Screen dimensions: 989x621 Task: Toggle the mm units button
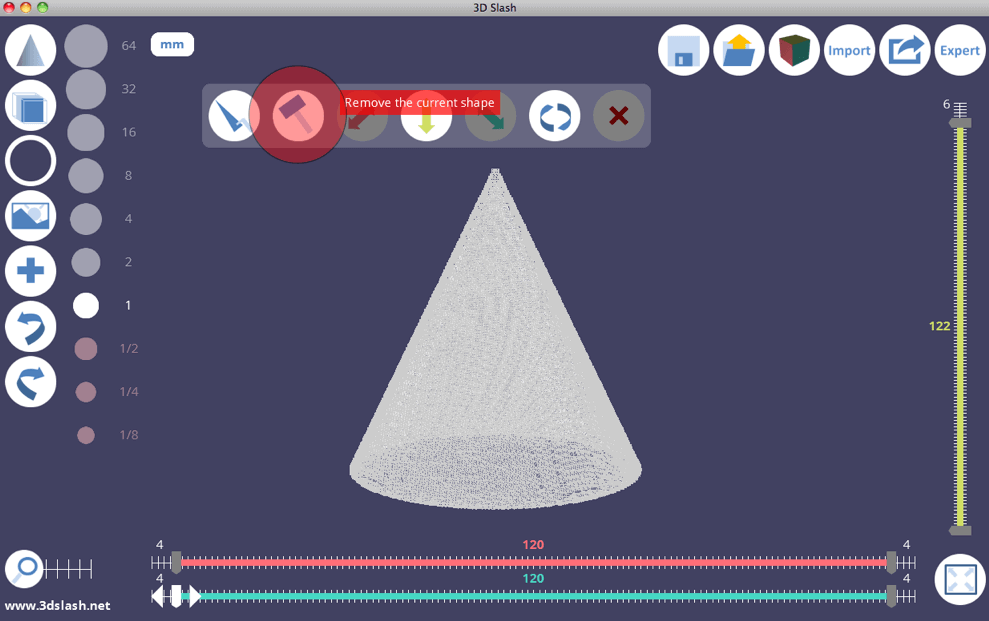point(172,45)
